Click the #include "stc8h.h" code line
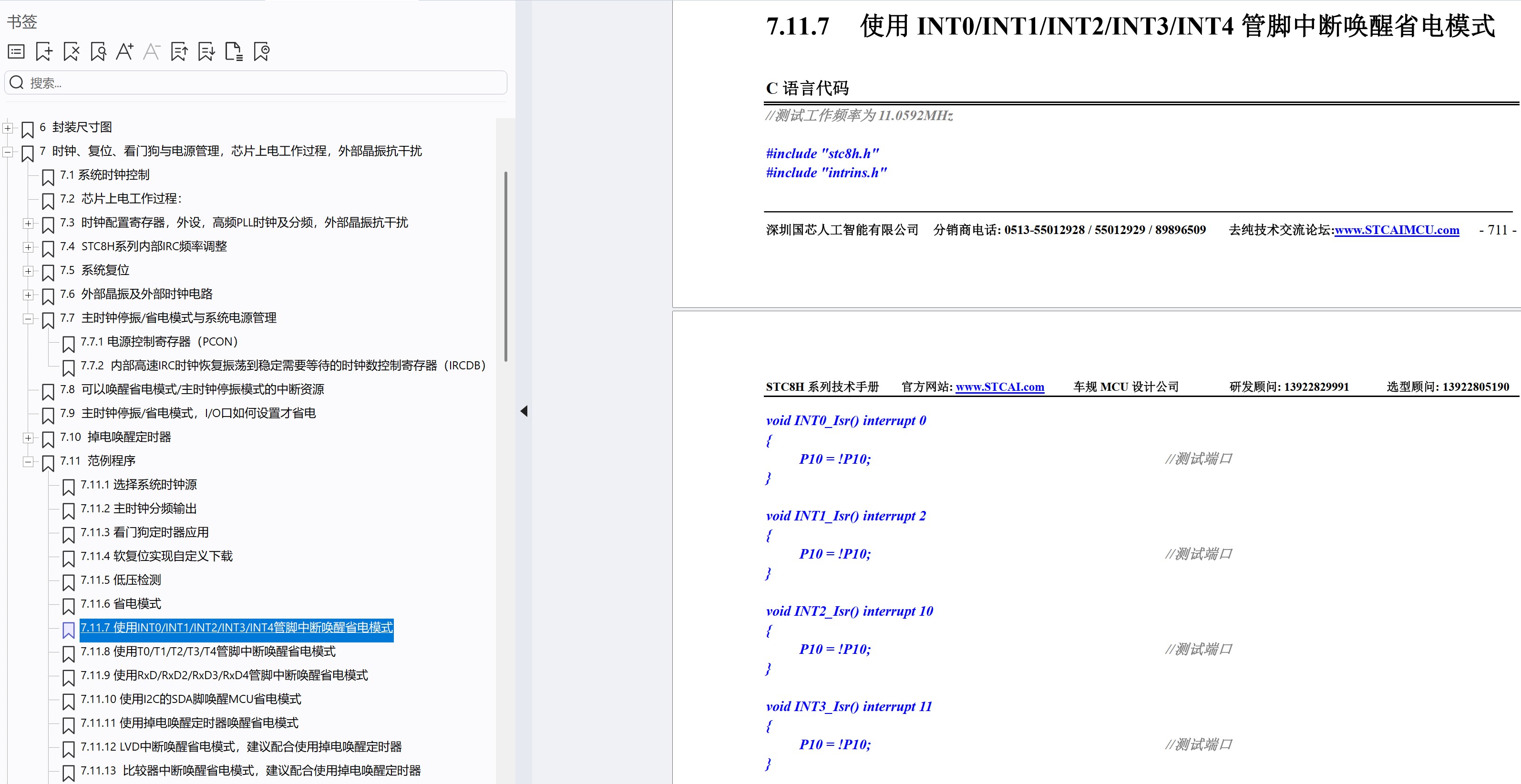 (822, 153)
